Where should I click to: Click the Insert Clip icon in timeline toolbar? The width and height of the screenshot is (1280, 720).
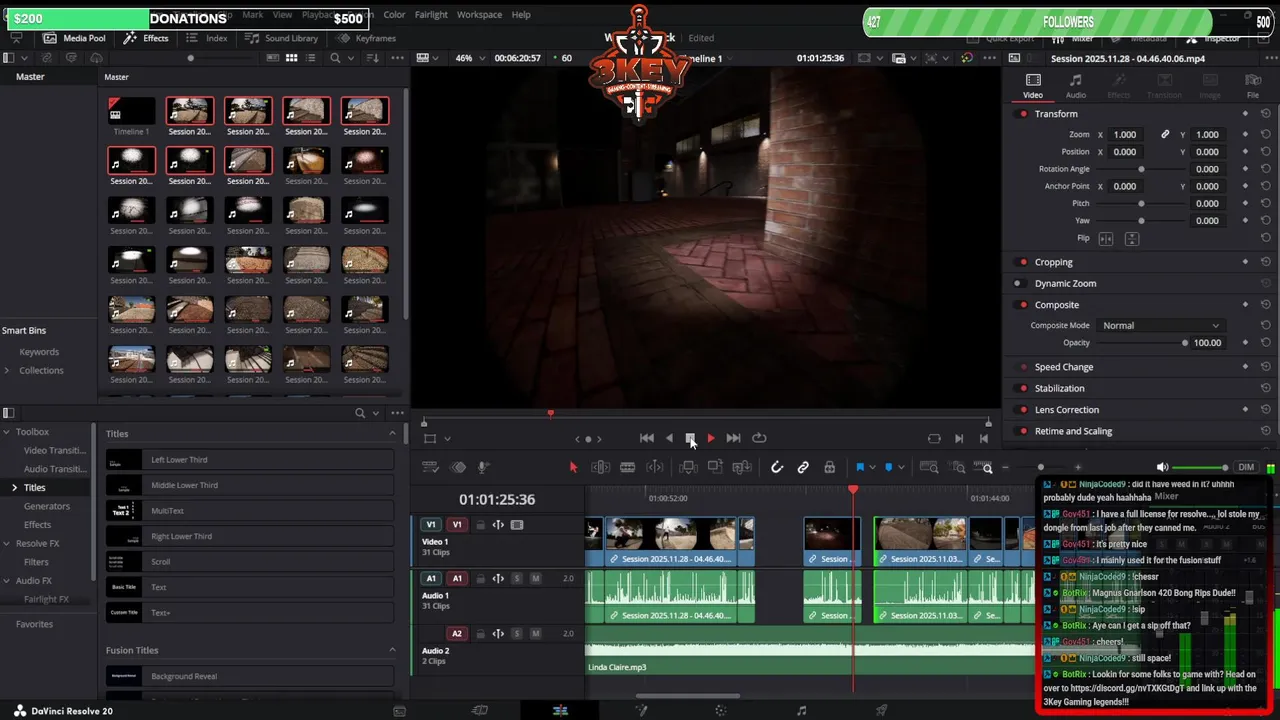[x=688, y=467]
